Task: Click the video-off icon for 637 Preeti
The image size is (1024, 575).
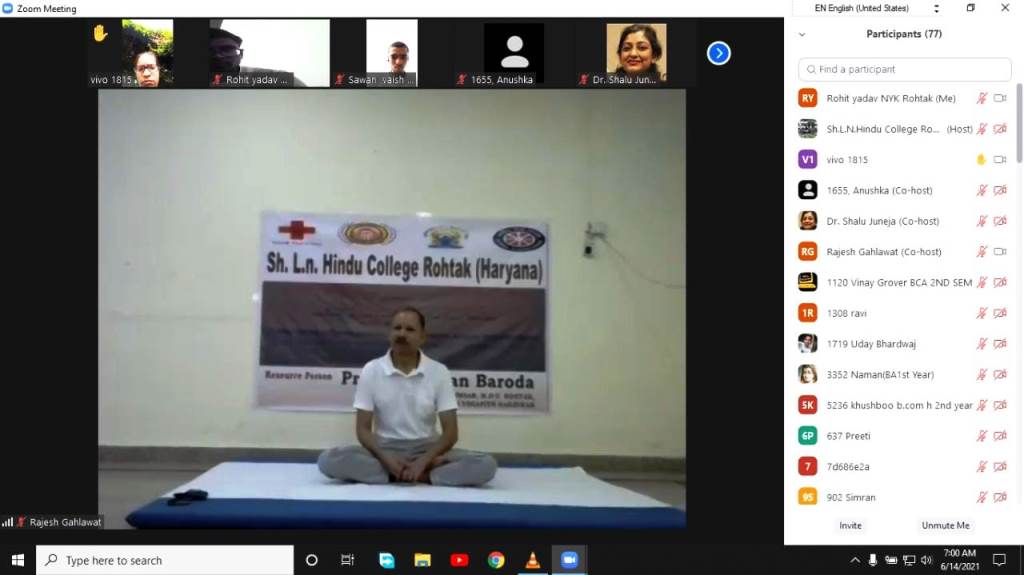Action: pos(1000,436)
